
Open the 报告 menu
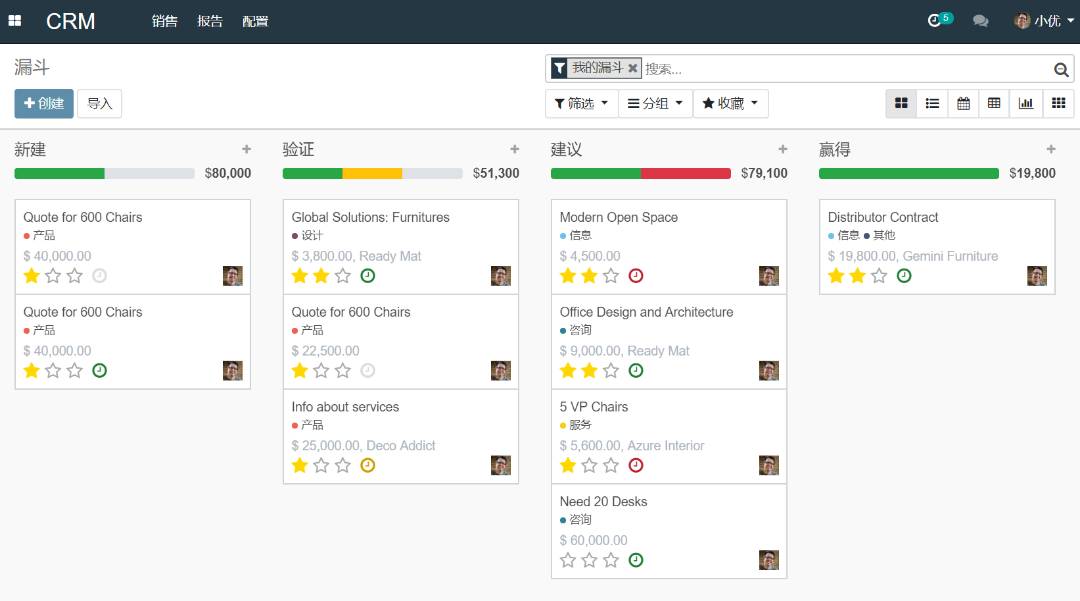(x=210, y=21)
